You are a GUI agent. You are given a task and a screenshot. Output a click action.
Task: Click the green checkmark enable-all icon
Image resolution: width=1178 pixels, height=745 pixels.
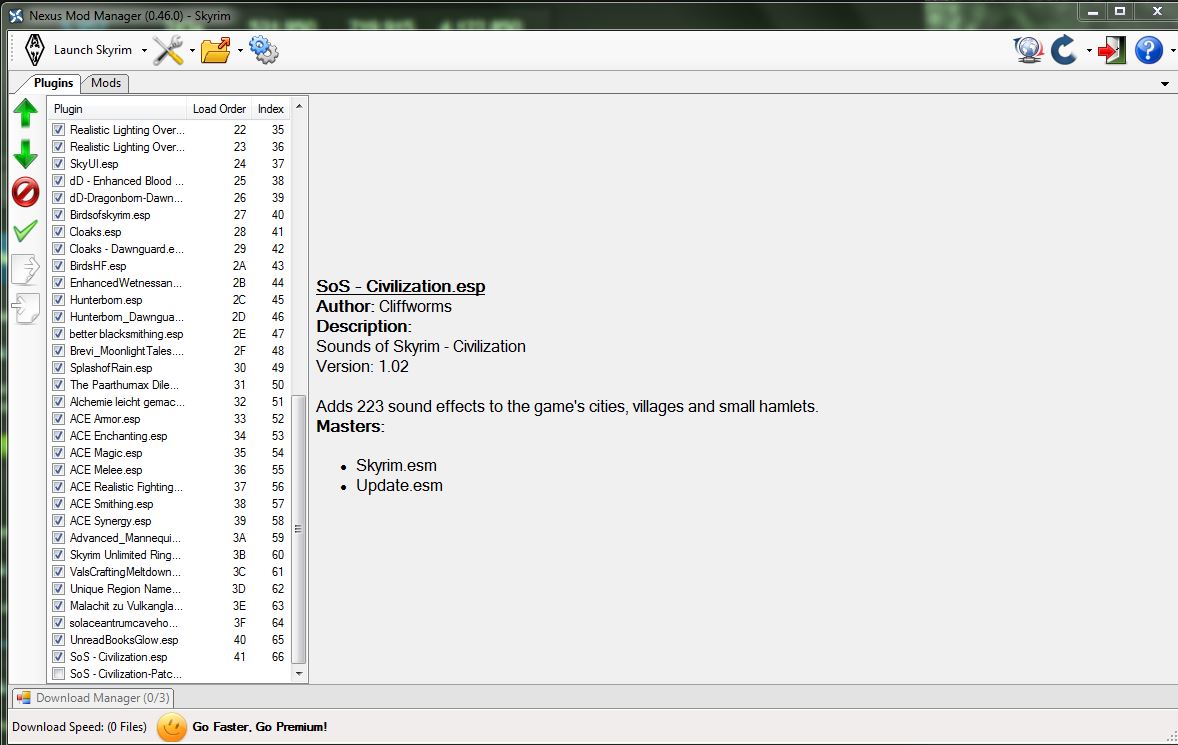click(25, 232)
